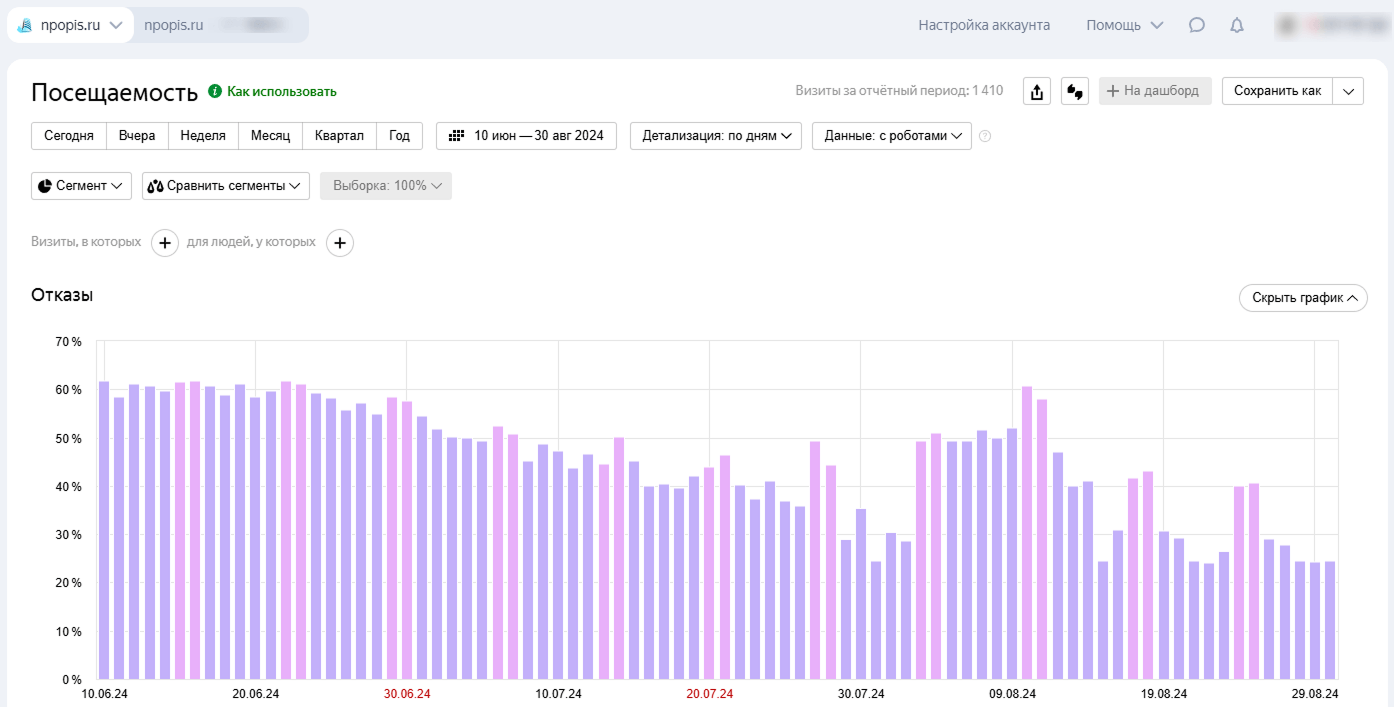The height and width of the screenshot is (707, 1394).
Task: Open the notifications bell
Action: click(x=1237, y=25)
